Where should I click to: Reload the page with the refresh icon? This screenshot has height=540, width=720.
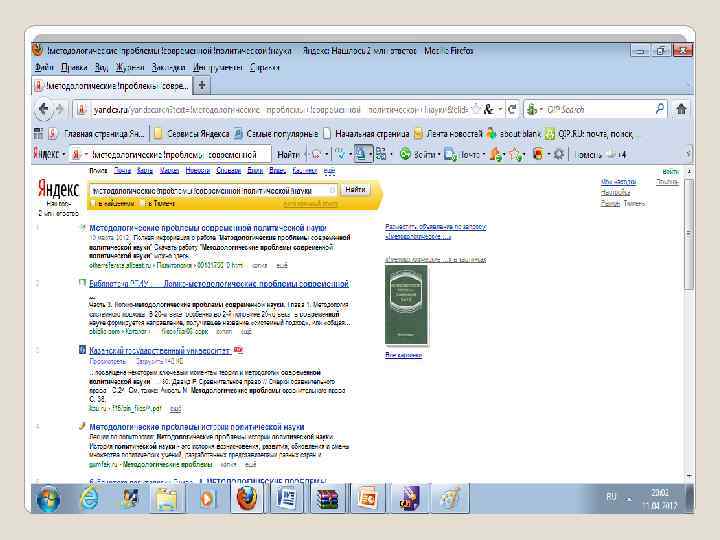(512, 109)
